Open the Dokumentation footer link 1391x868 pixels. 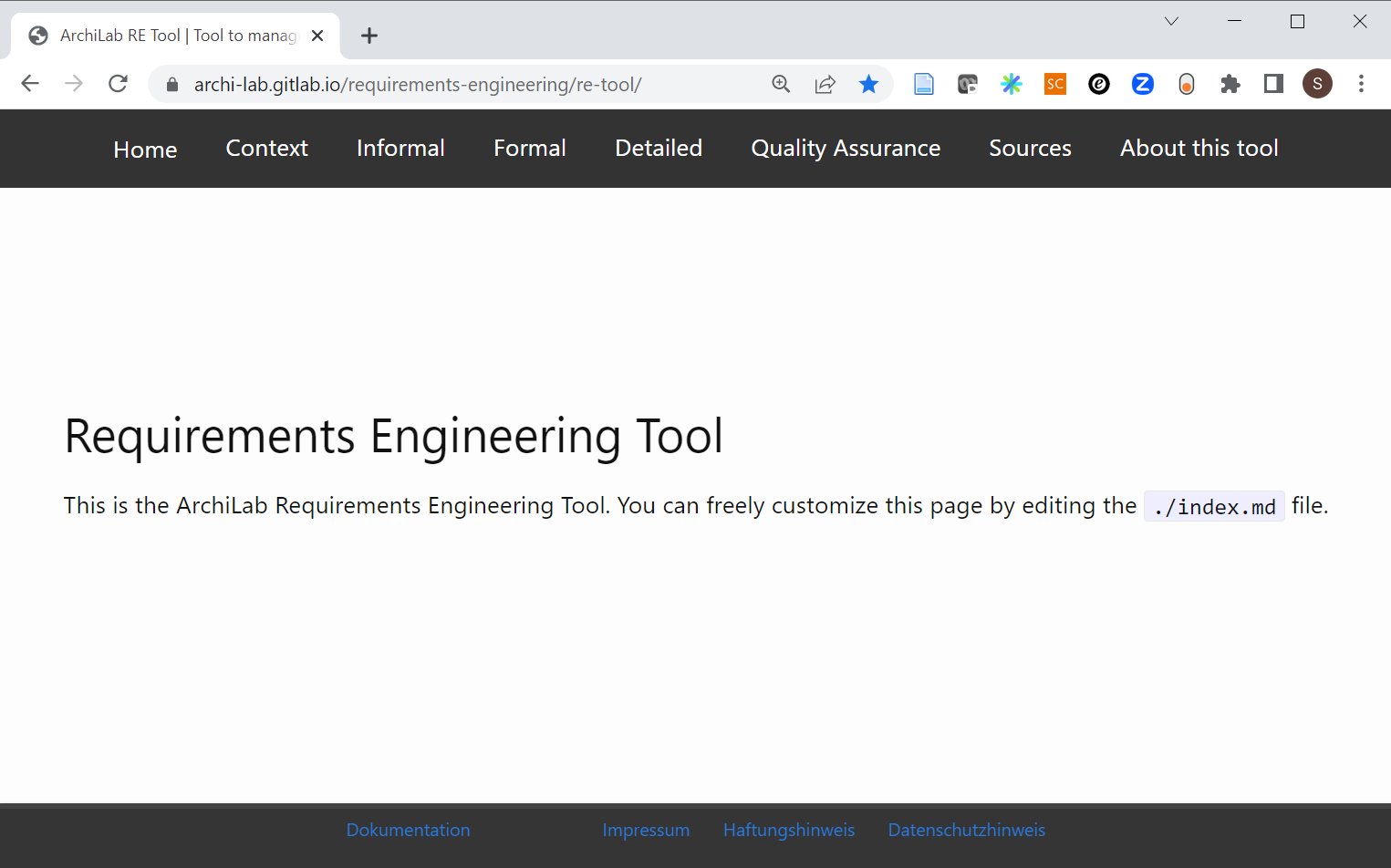409,830
